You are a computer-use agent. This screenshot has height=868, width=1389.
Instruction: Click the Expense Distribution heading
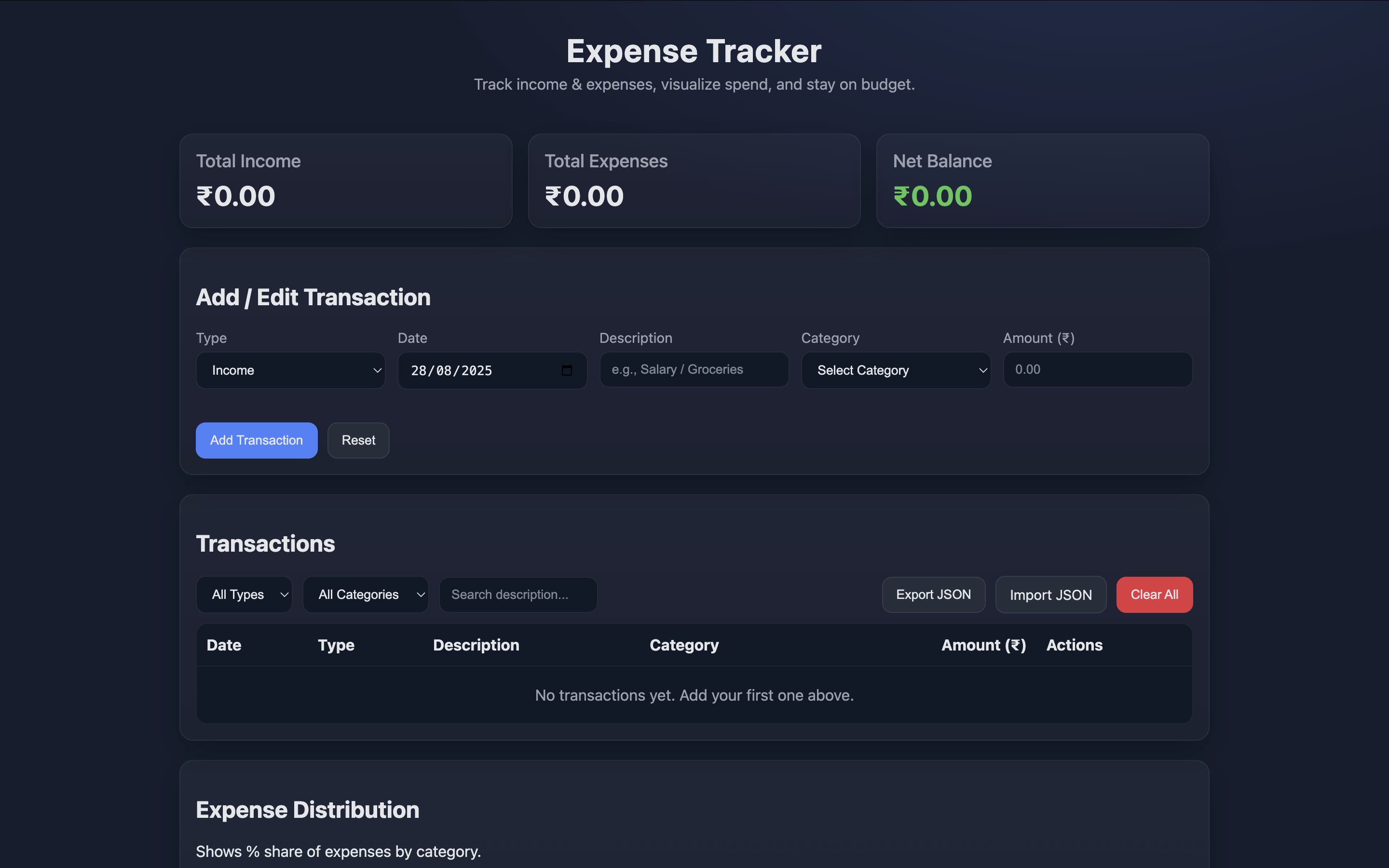coord(308,810)
